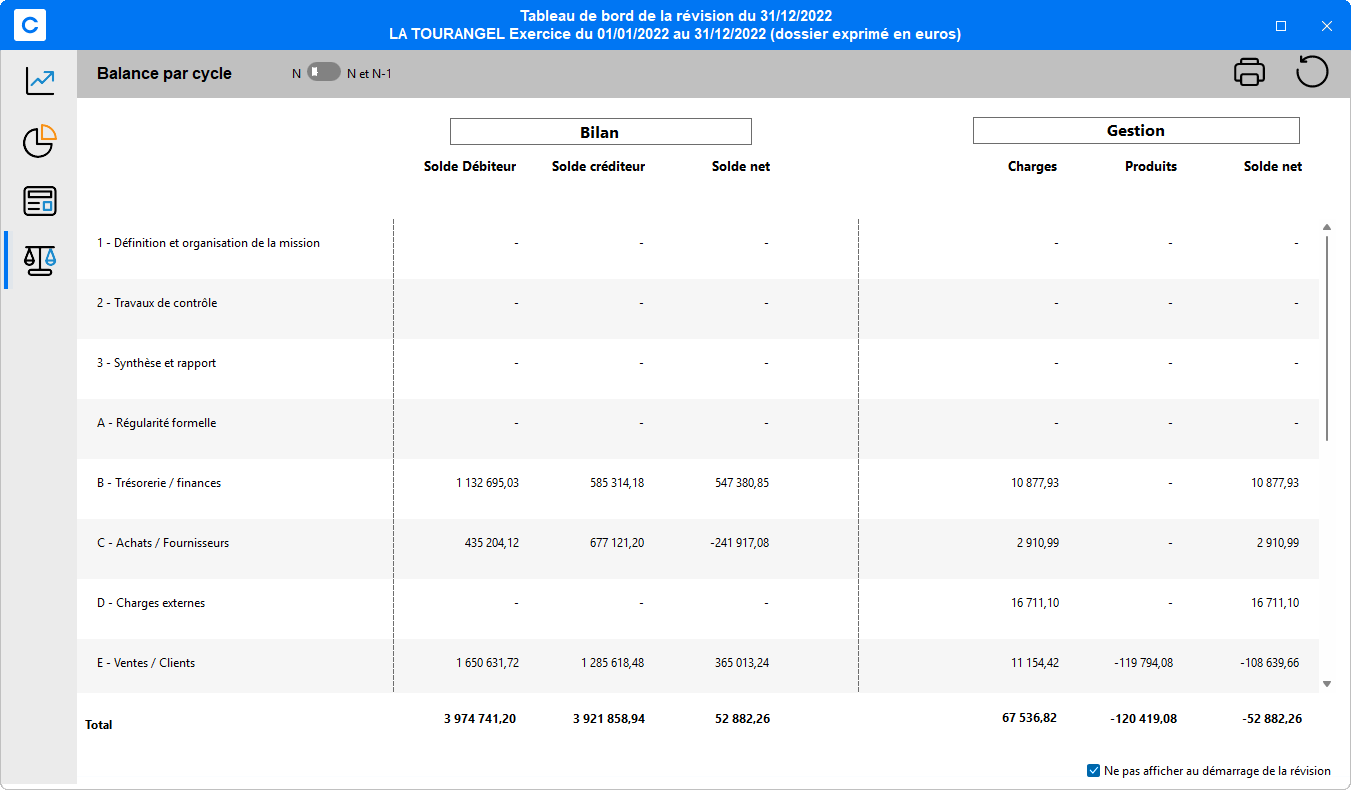Toggle the N / N et N-1 switch
This screenshot has height=790, width=1351.
[x=324, y=72]
